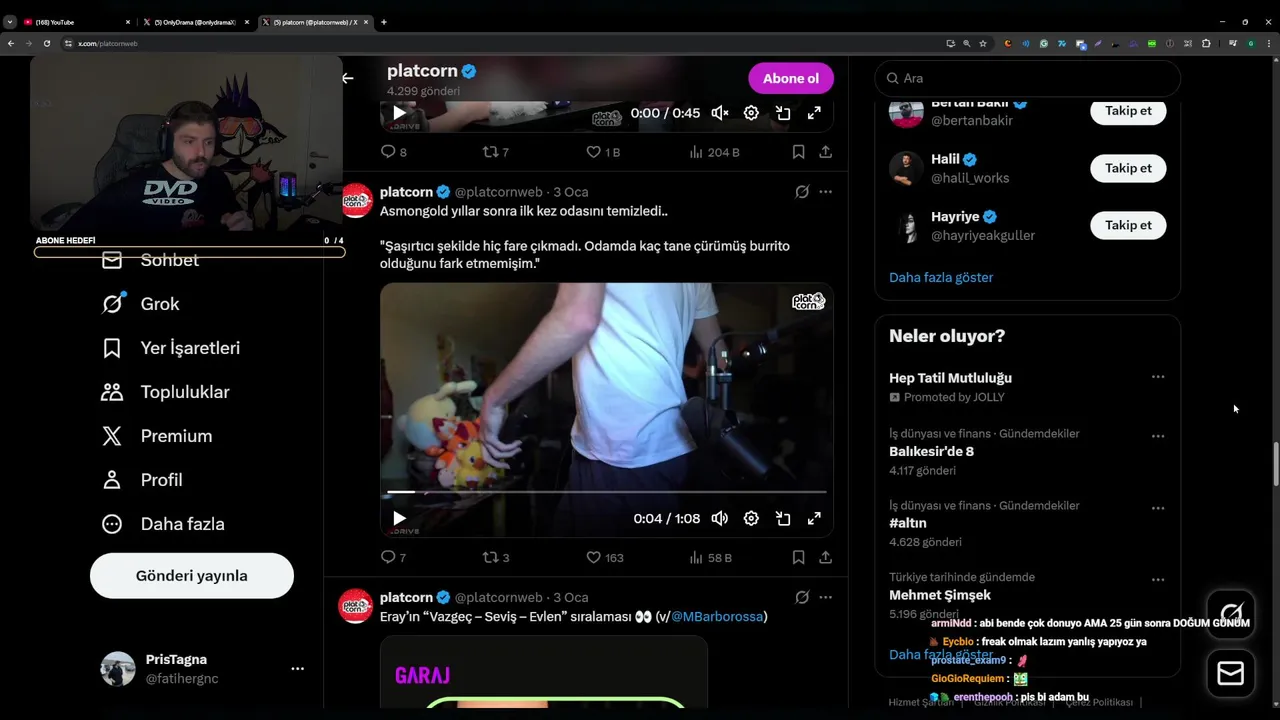Follow Hayriye with Takip et
The height and width of the screenshot is (720, 1280).
(x=1128, y=225)
